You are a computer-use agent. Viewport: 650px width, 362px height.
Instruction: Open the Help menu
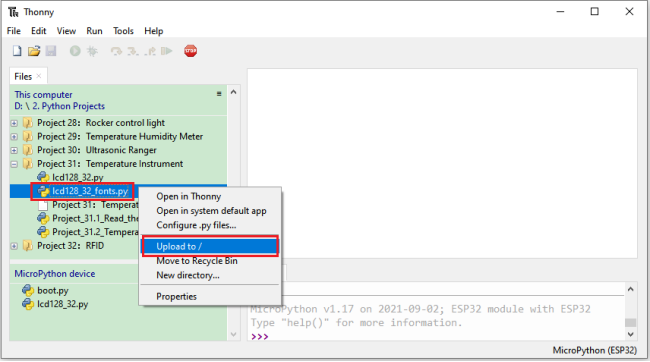(154, 31)
